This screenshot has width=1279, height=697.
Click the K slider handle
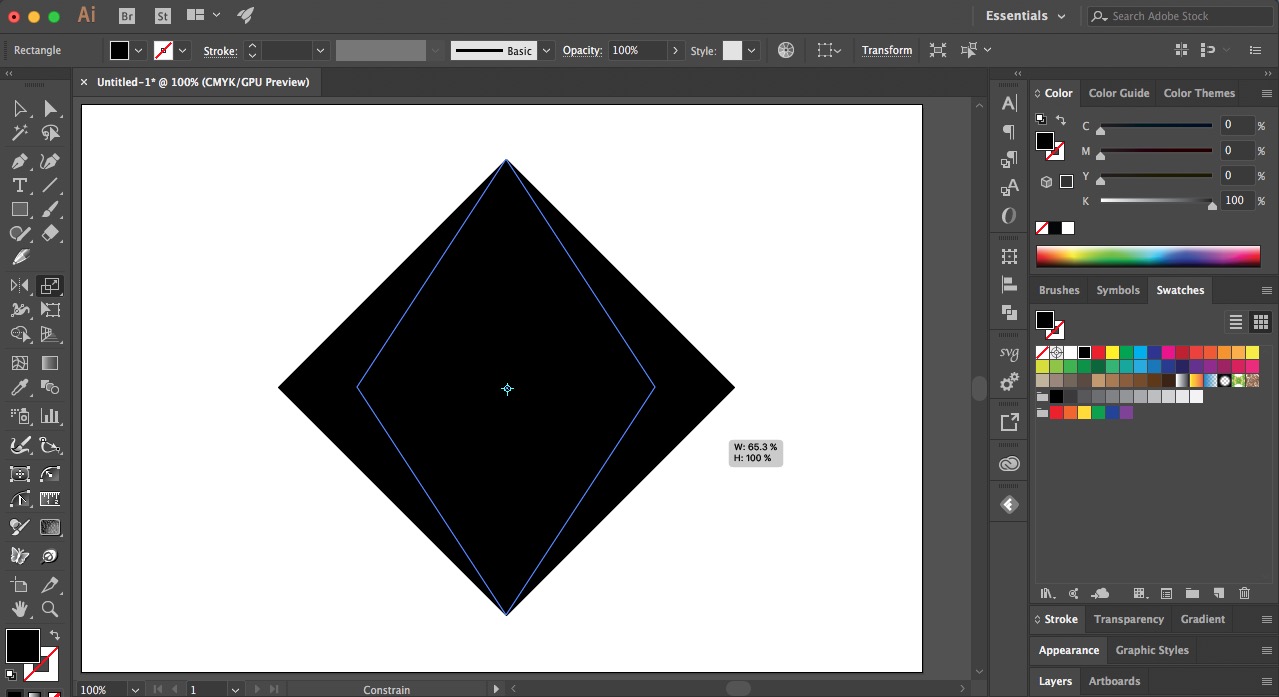click(x=1212, y=205)
